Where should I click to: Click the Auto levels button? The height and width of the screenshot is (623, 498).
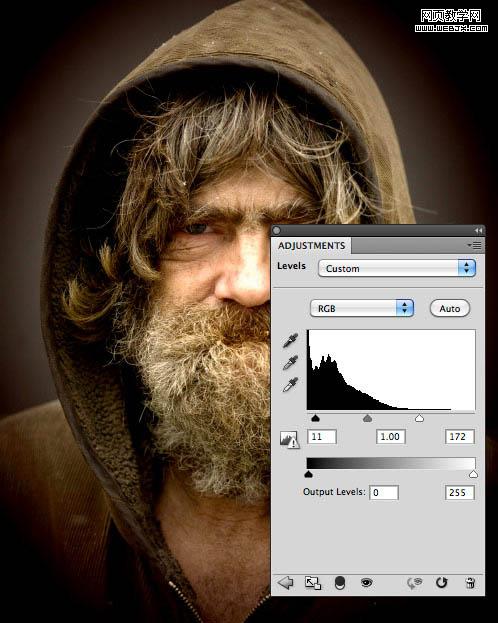point(450,308)
